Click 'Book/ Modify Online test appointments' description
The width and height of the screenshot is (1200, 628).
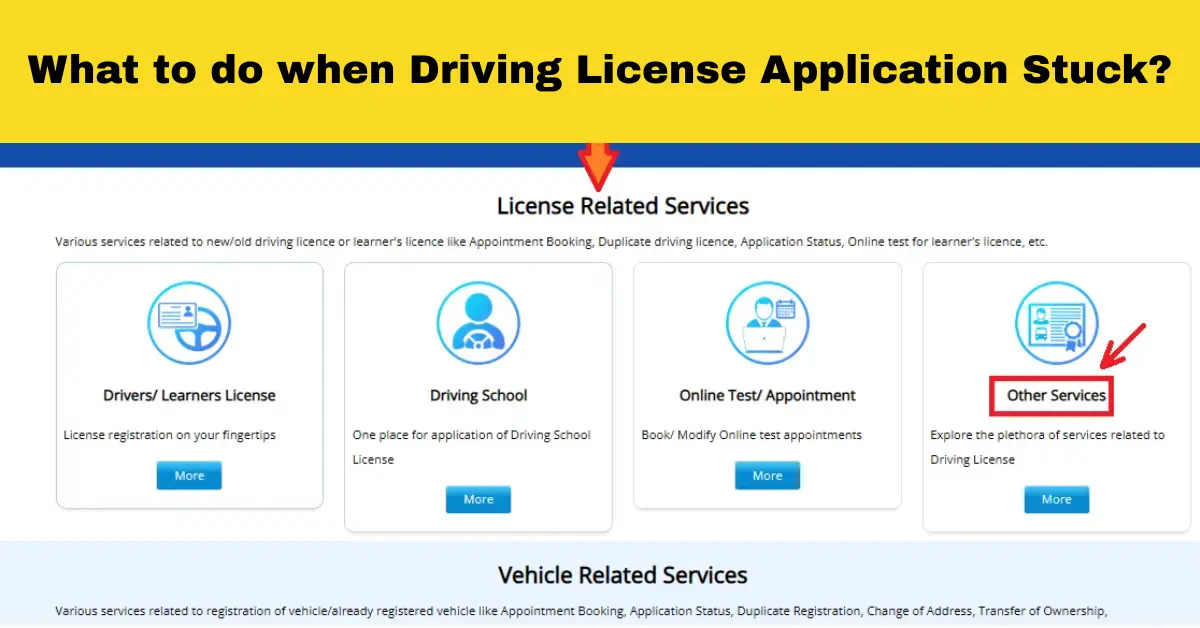751,435
